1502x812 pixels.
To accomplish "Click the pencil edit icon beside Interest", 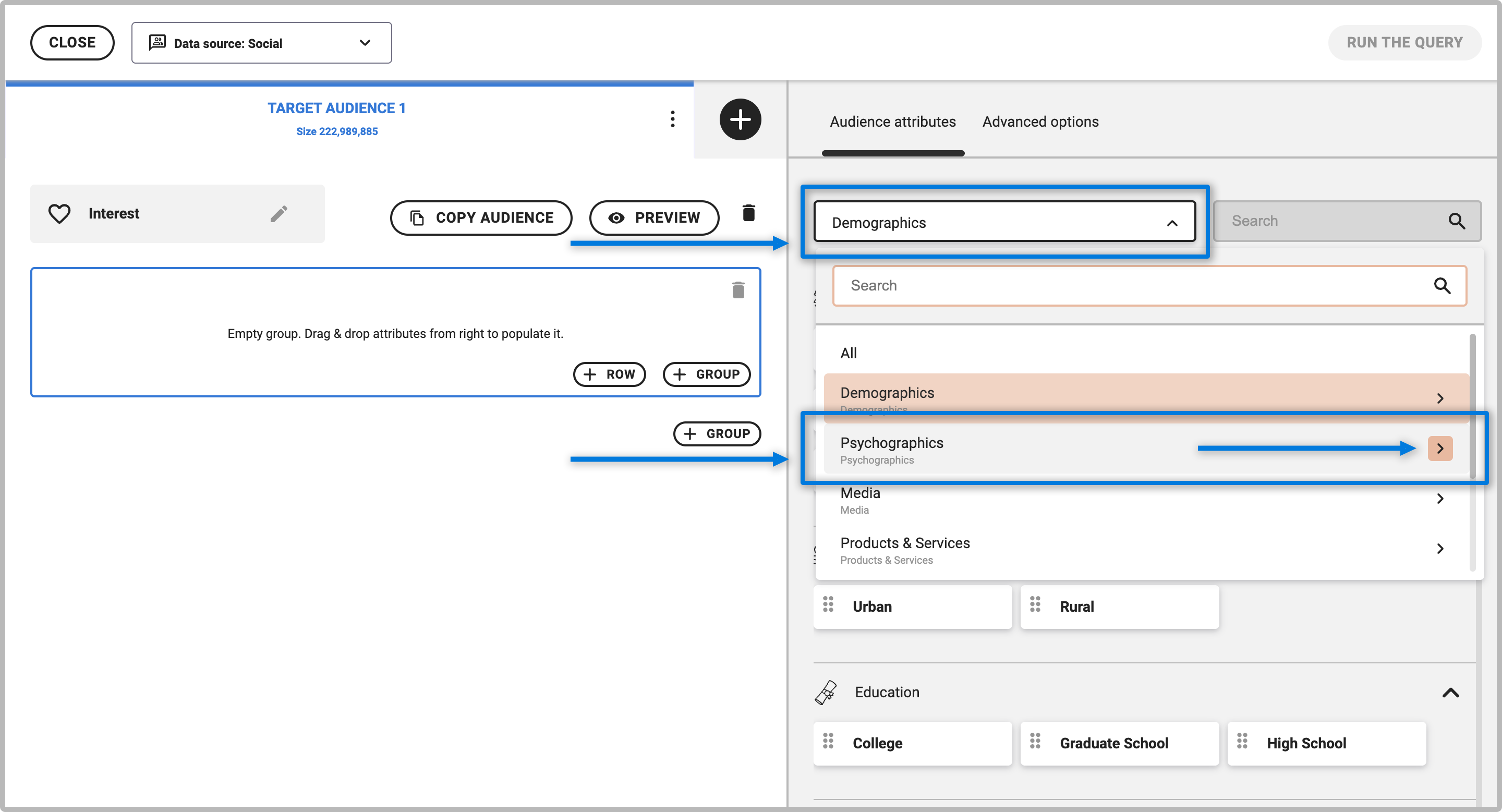I will point(278,214).
